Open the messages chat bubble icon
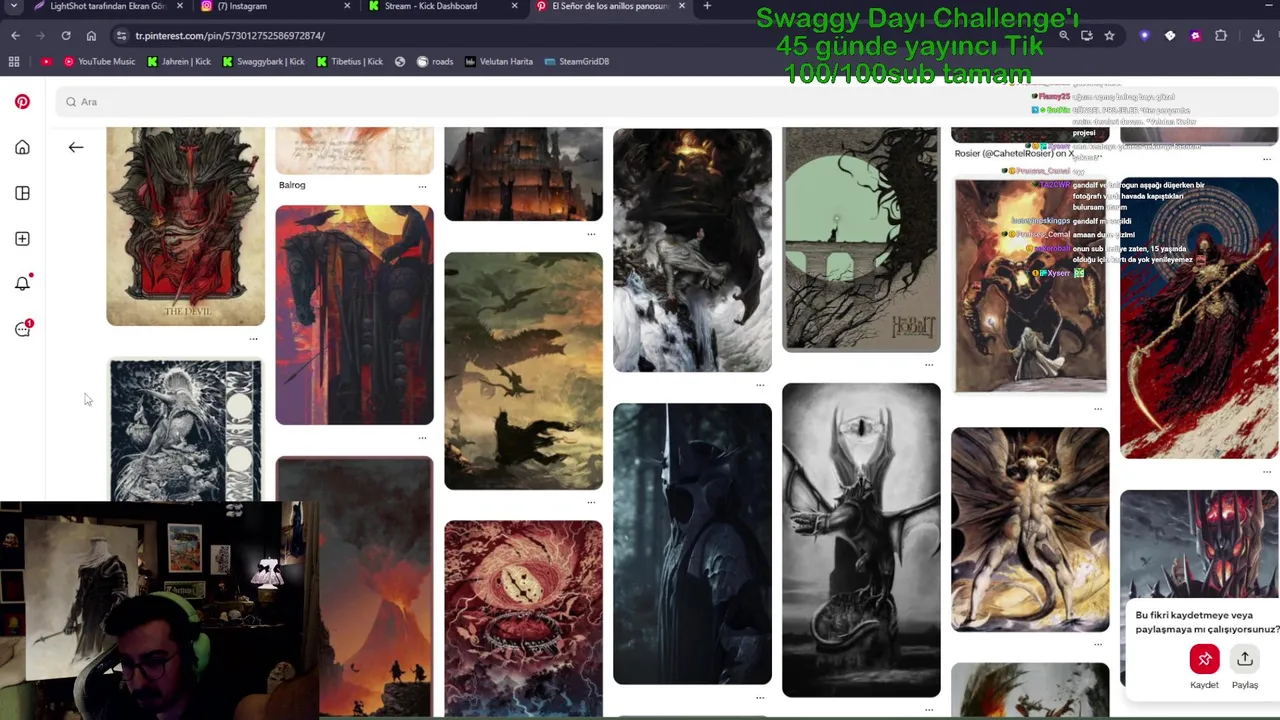 point(22,329)
